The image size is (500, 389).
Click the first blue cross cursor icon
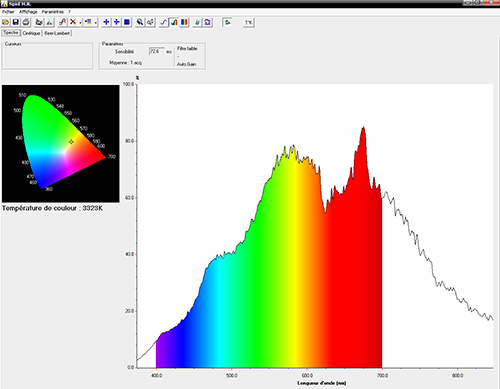click(x=106, y=22)
